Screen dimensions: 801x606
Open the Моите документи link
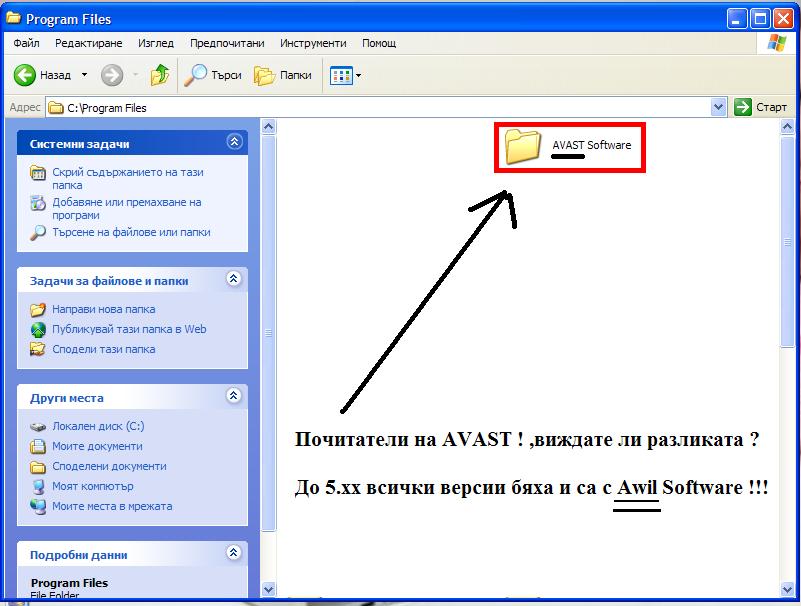(x=97, y=447)
